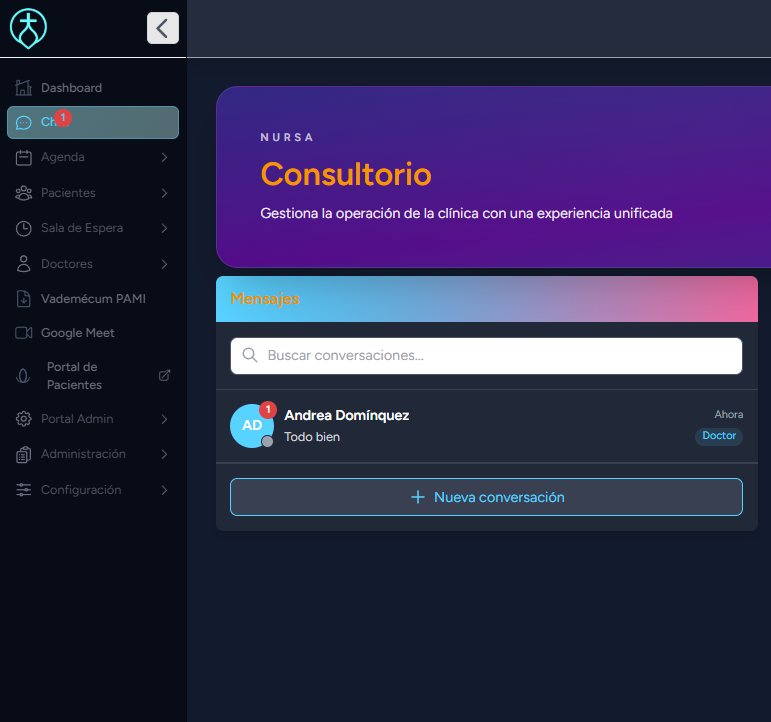The width and height of the screenshot is (771, 722).
Task: Expand the Doctores submenu chevron
Action: point(164,264)
